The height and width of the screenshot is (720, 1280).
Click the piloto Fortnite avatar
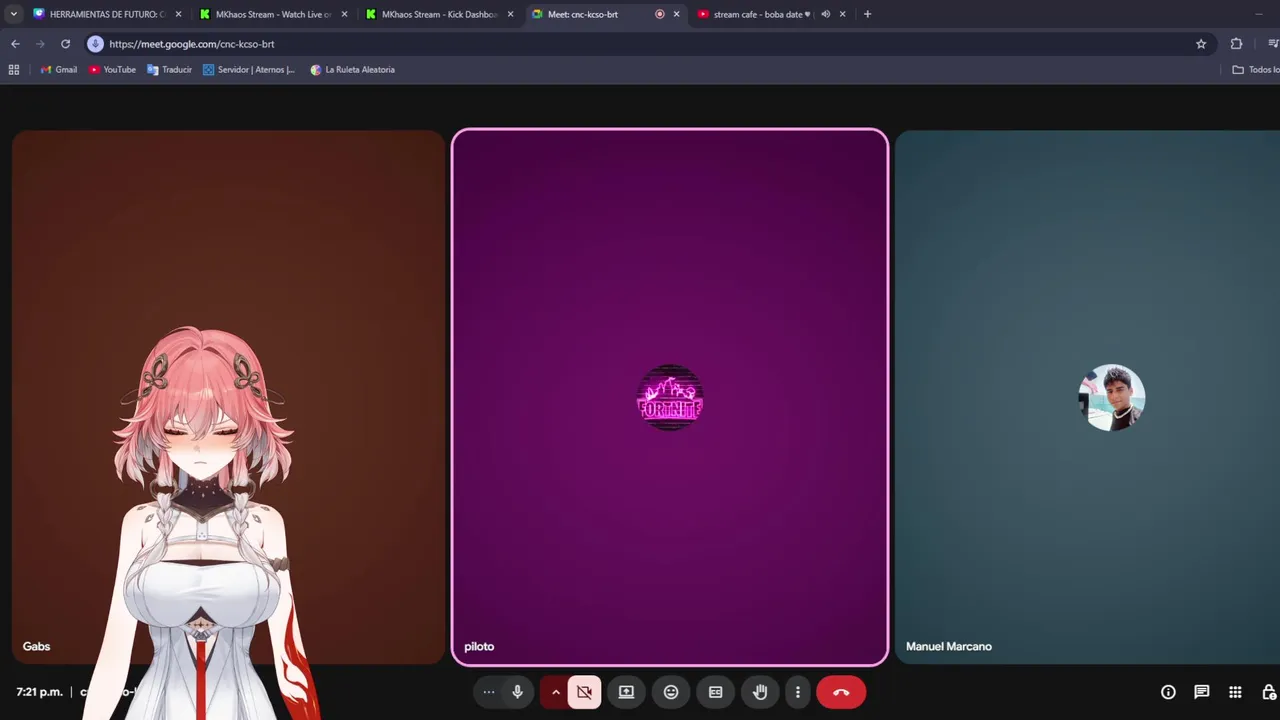tap(670, 398)
